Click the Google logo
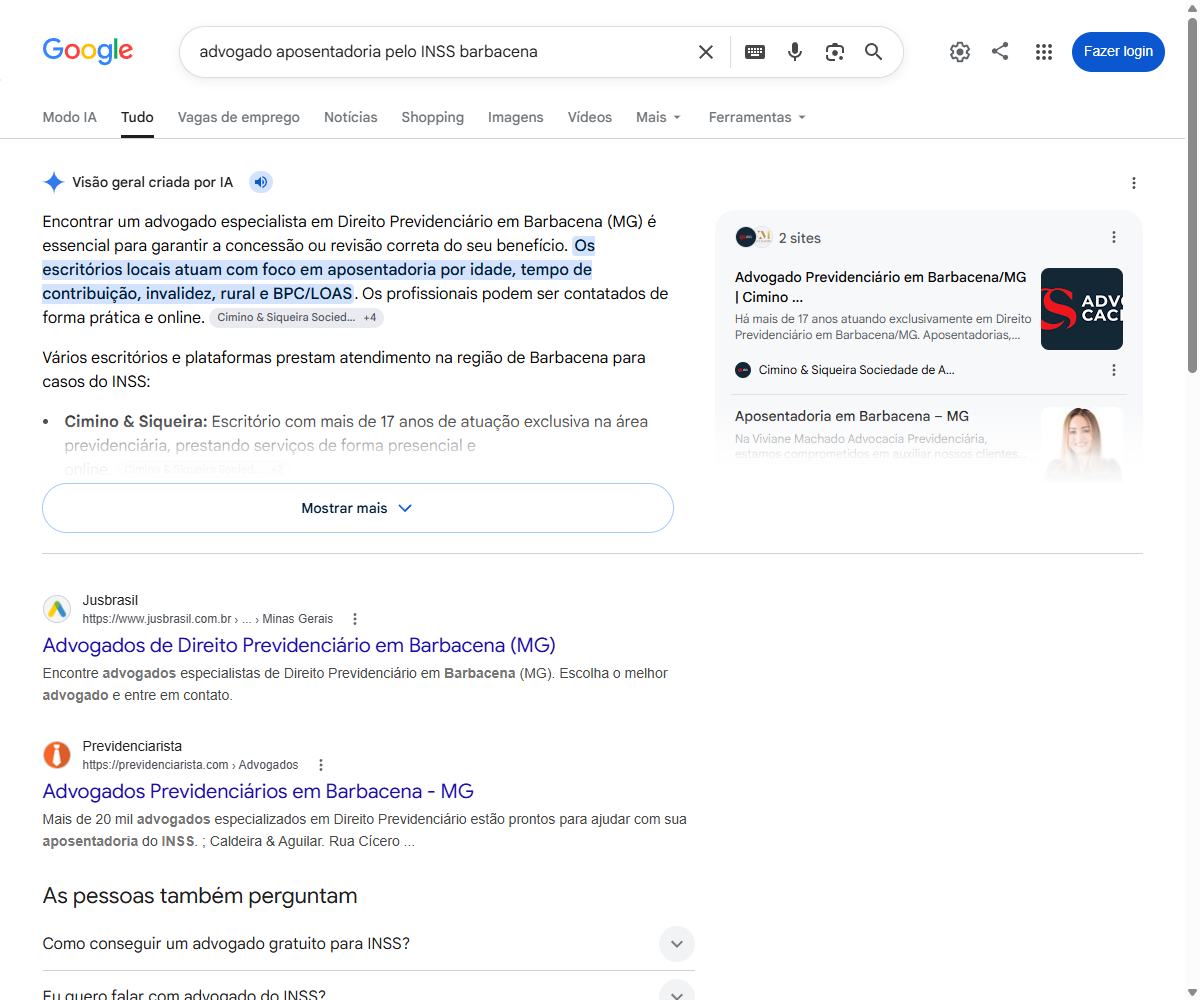 (88, 51)
